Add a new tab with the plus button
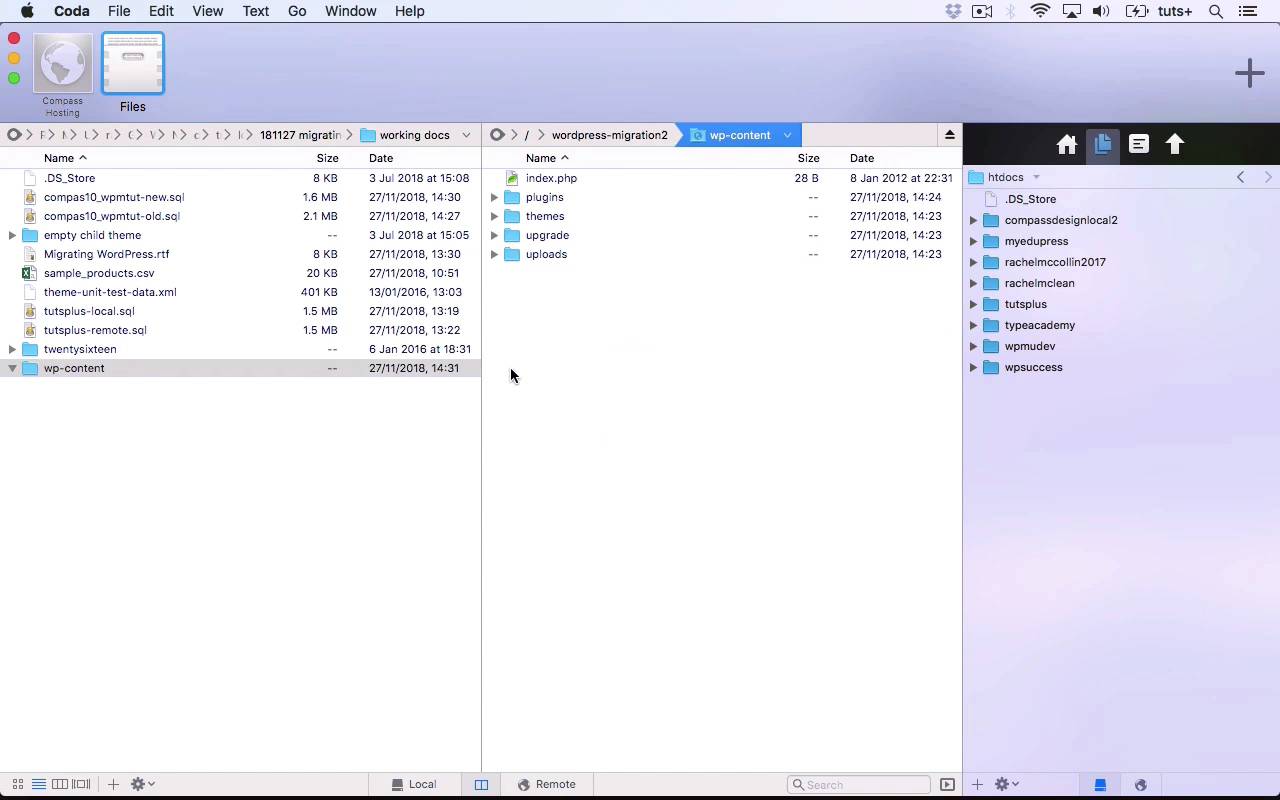The image size is (1280, 800). pos(1249,73)
